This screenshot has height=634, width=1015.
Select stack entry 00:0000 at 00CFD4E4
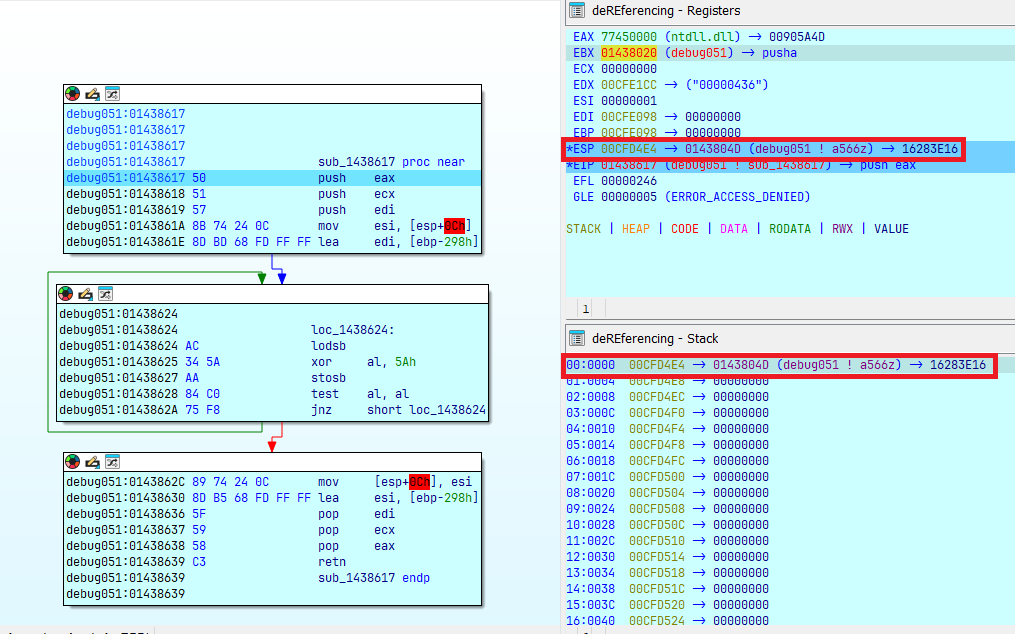(x=780, y=365)
